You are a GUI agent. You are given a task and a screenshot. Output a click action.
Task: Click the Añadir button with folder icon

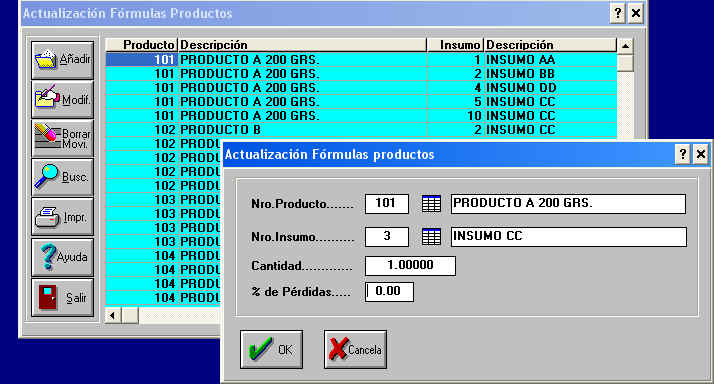[62, 60]
